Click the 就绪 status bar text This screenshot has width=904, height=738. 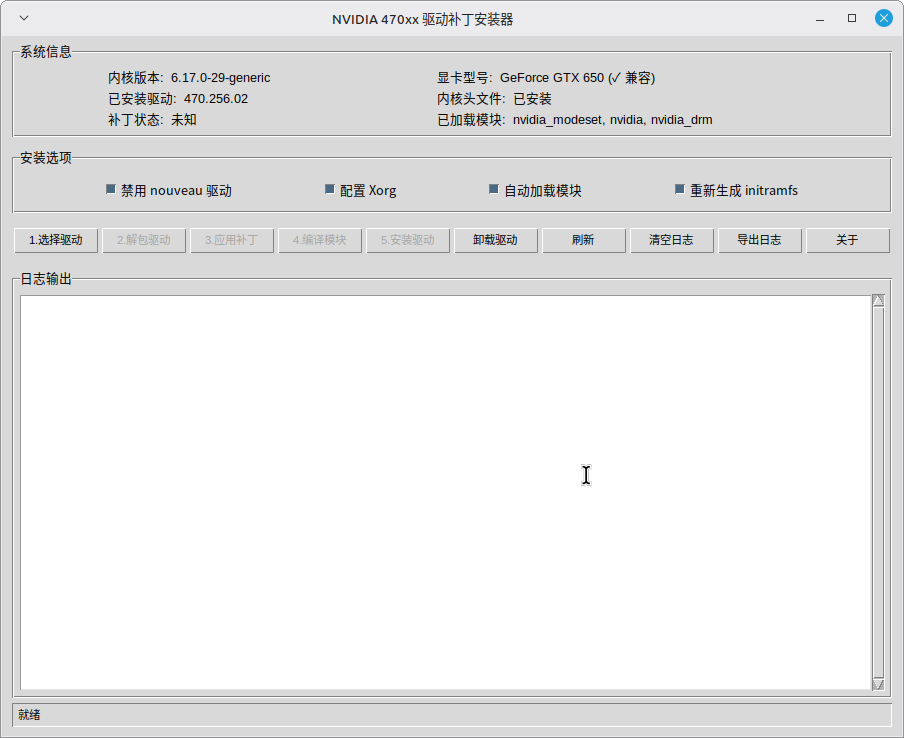(29, 715)
